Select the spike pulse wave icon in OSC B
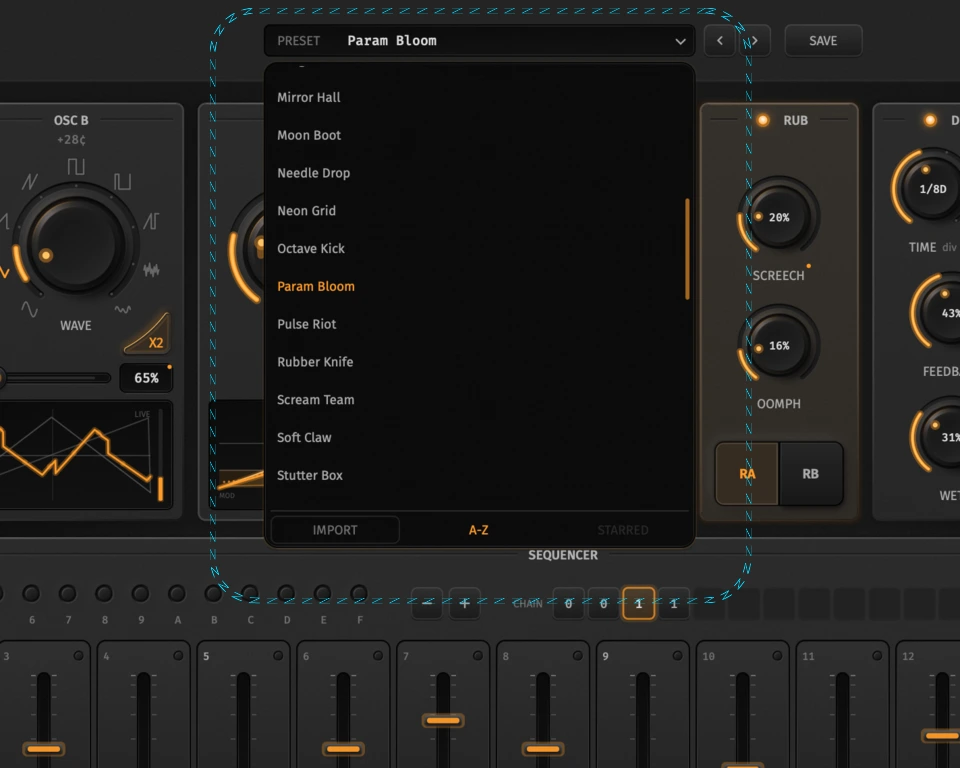Viewport: 960px width, 768px height. point(151,221)
